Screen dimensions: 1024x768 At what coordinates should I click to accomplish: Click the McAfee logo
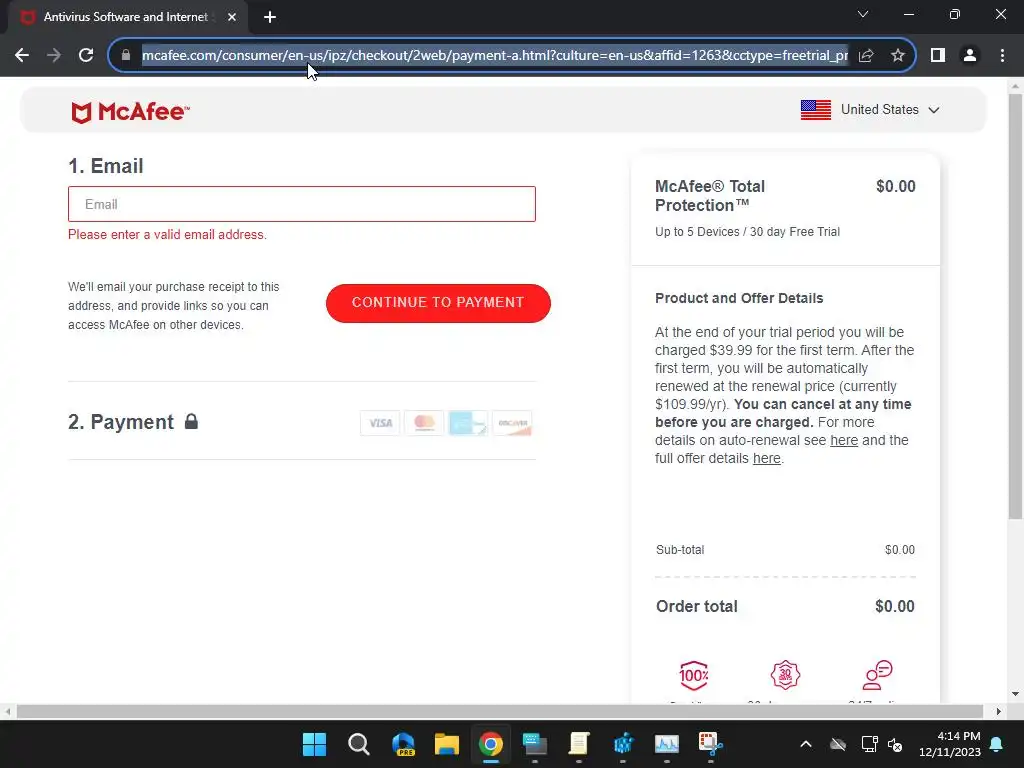pos(130,112)
